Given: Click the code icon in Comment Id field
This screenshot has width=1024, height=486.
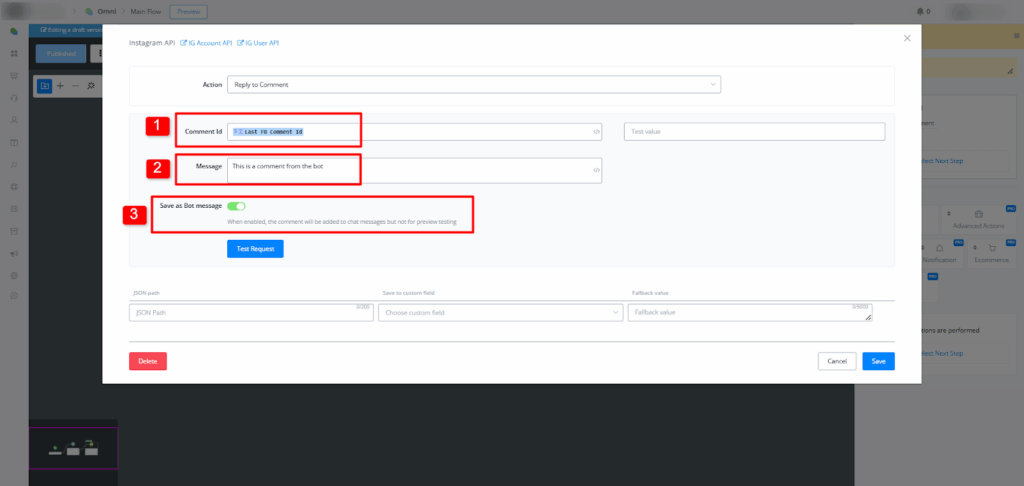Looking at the screenshot, I should pos(596,132).
